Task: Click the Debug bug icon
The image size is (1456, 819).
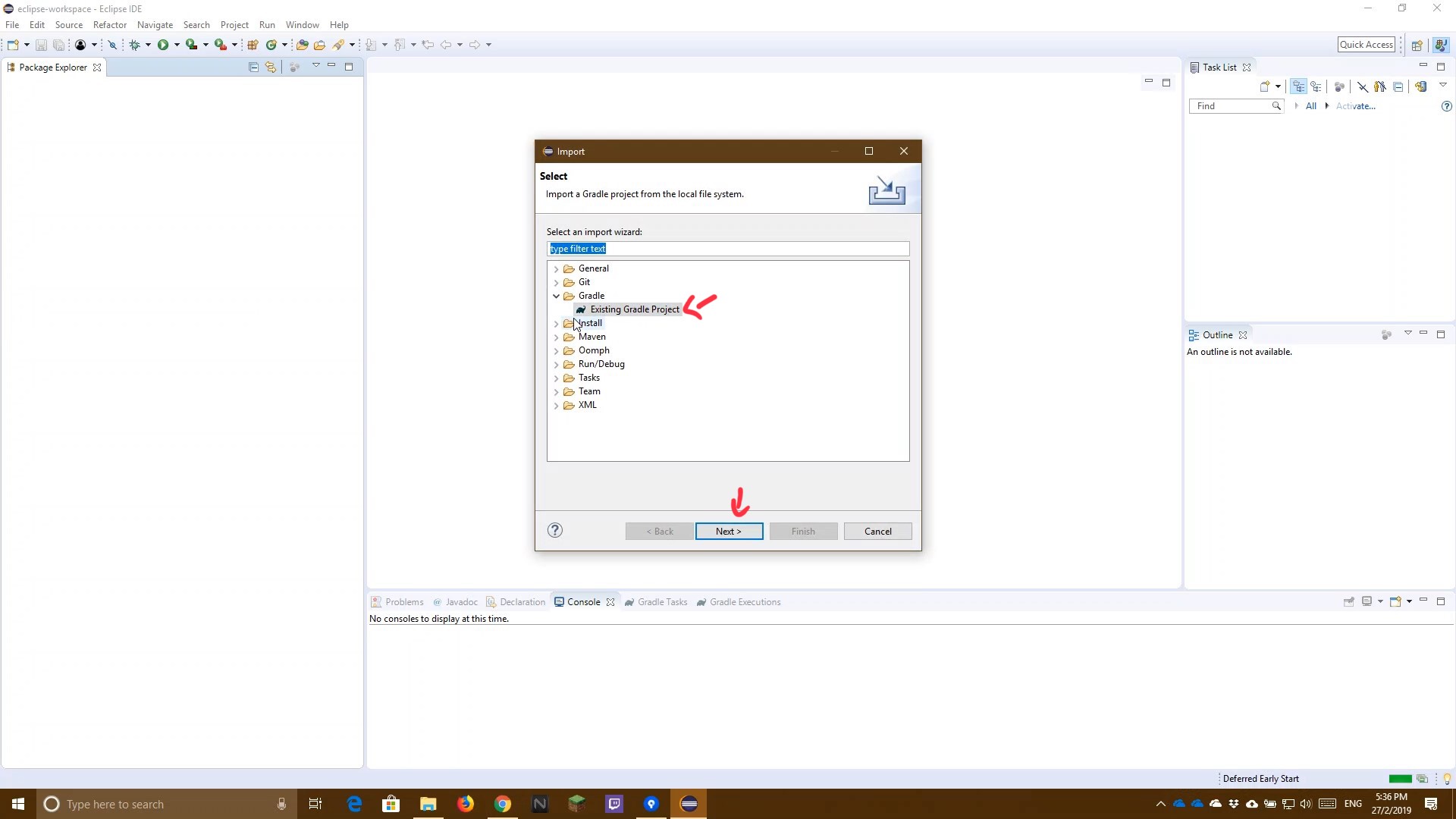Action: pos(134,45)
